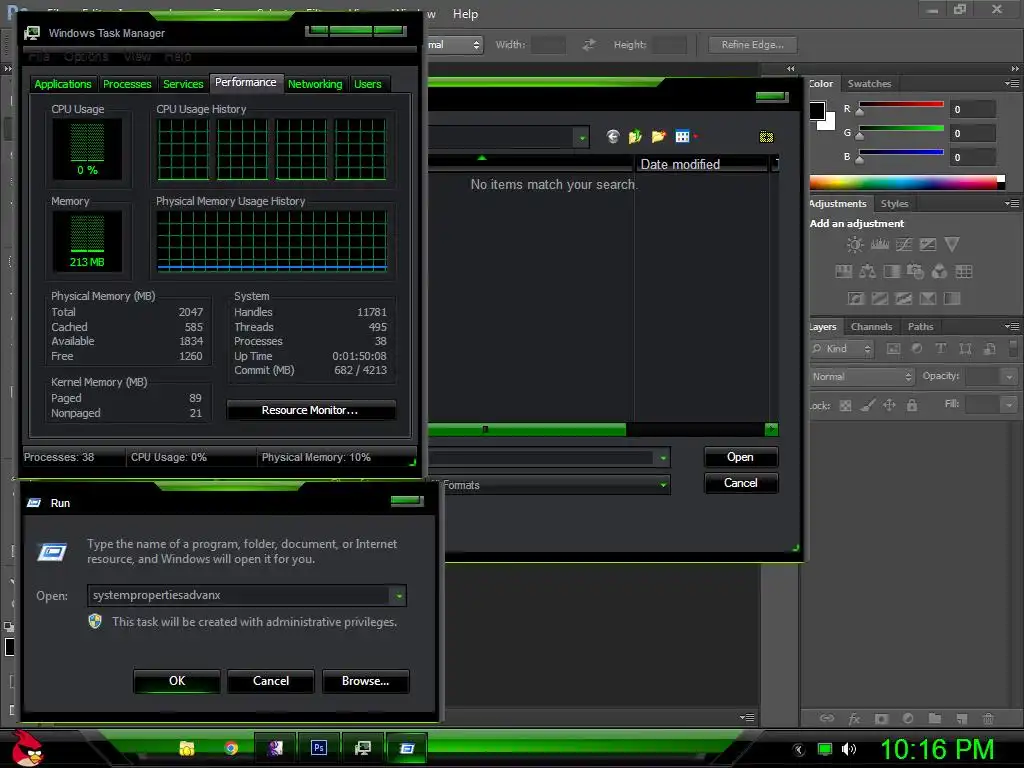The width and height of the screenshot is (1024, 768).
Task: Click the delete layer trash icon
Action: [988, 719]
